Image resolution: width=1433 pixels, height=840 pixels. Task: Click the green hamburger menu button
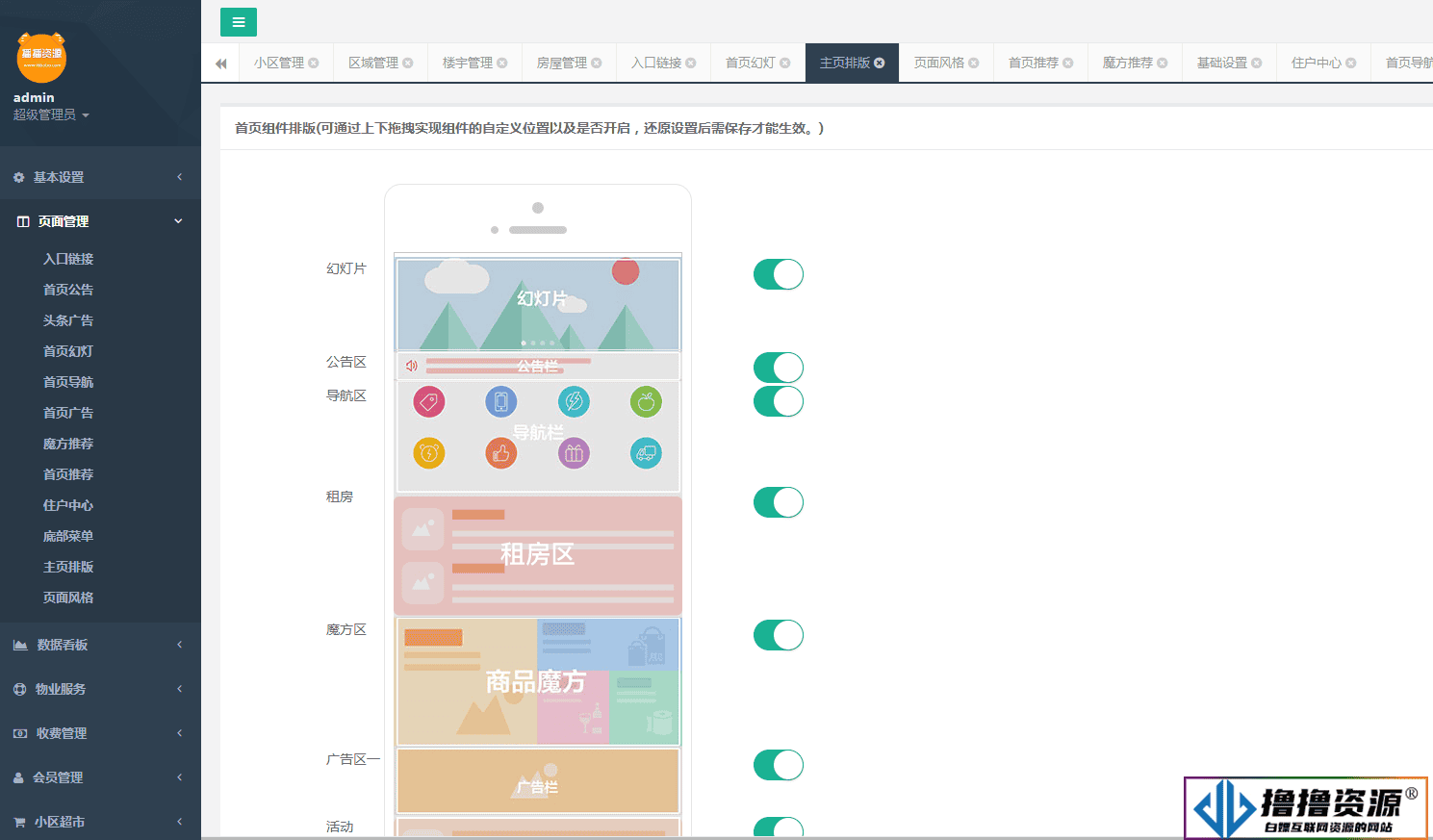[x=239, y=22]
